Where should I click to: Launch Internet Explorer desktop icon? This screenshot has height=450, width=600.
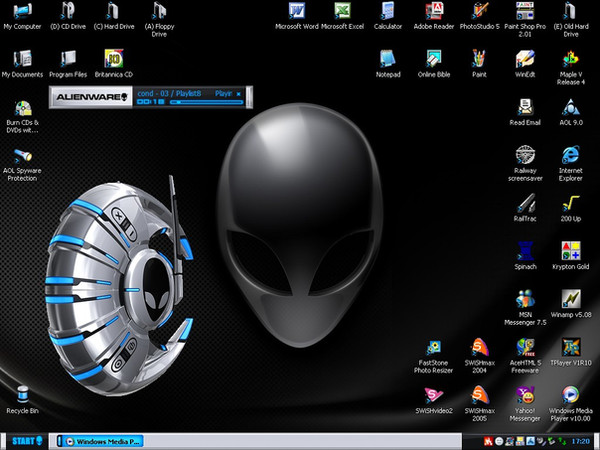(x=571, y=154)
